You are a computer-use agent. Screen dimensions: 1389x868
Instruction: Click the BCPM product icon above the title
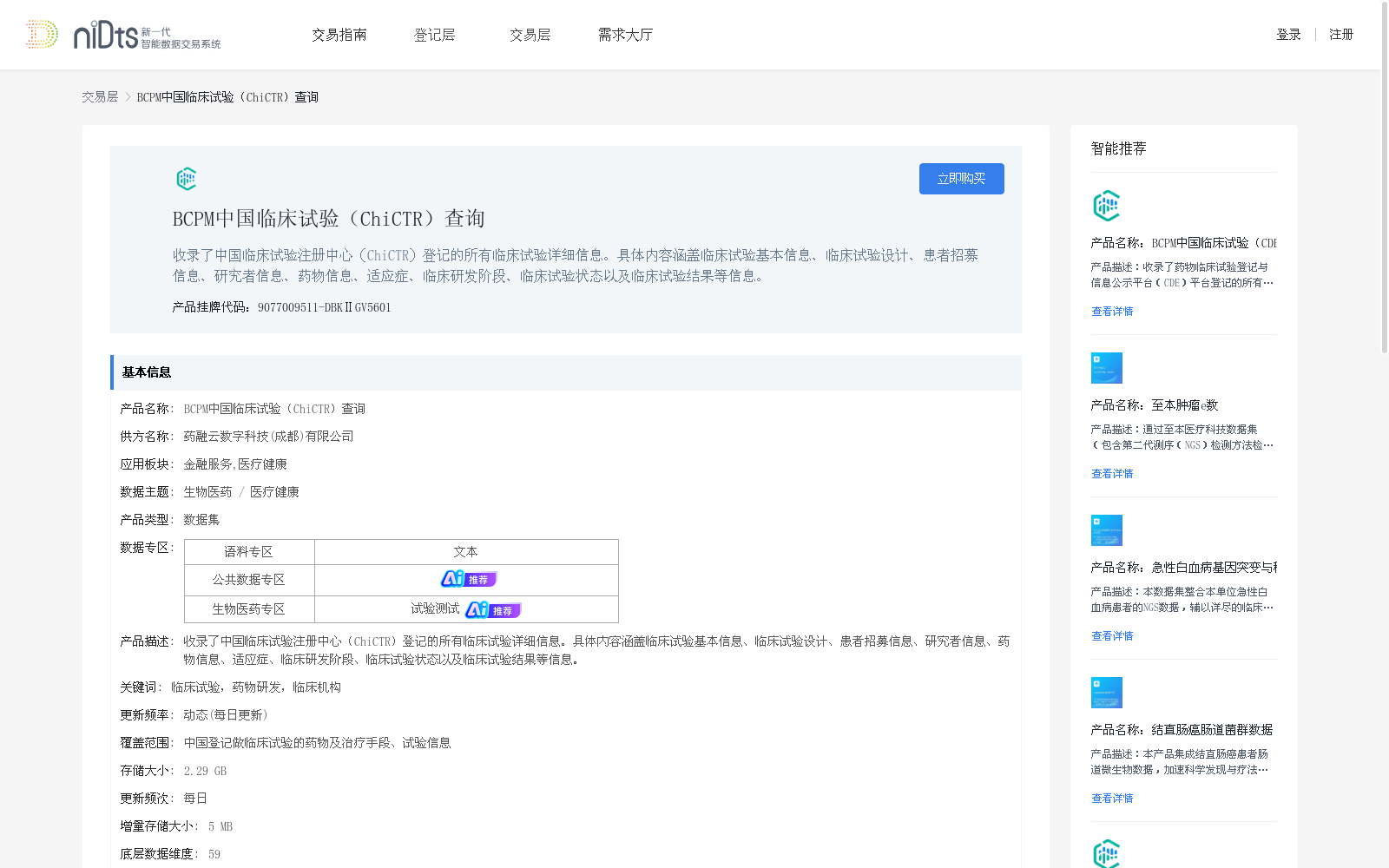(187, 179)
